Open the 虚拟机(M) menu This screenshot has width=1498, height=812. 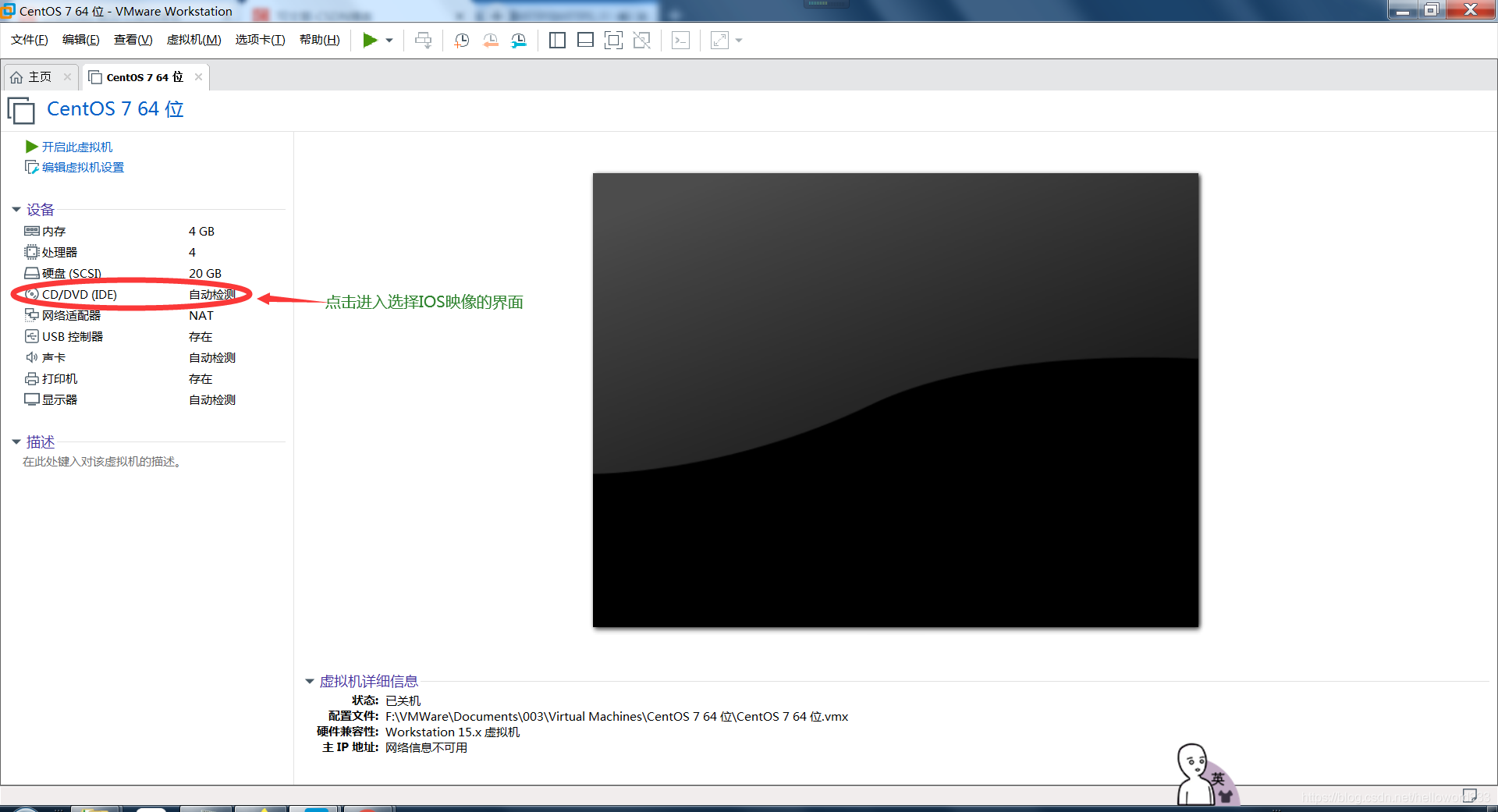pyautogui.click(x=194, y=40)
